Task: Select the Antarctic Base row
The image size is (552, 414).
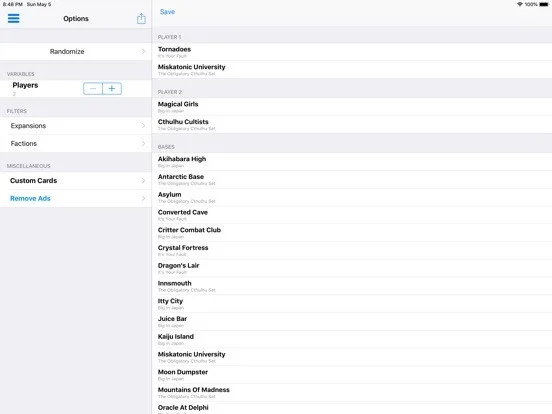Action: (x=352, y=179)
